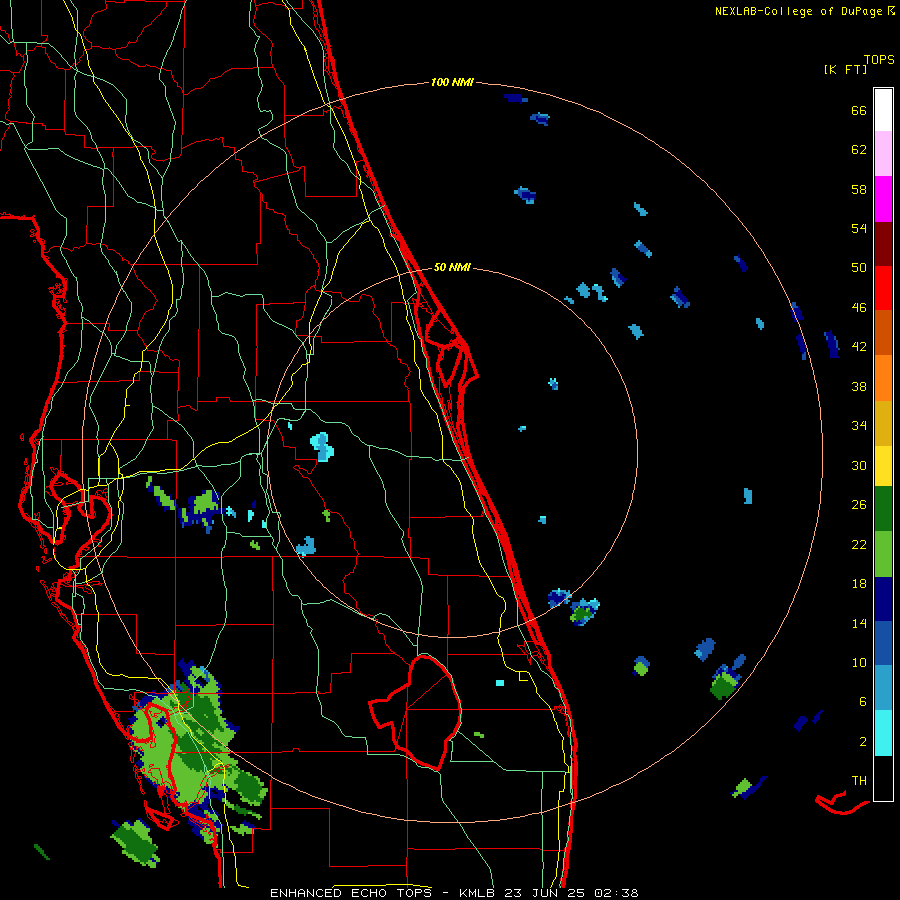Click the "100 NMI" range ring label
Screen dimensions: 900x900
[x=452, y=83]
